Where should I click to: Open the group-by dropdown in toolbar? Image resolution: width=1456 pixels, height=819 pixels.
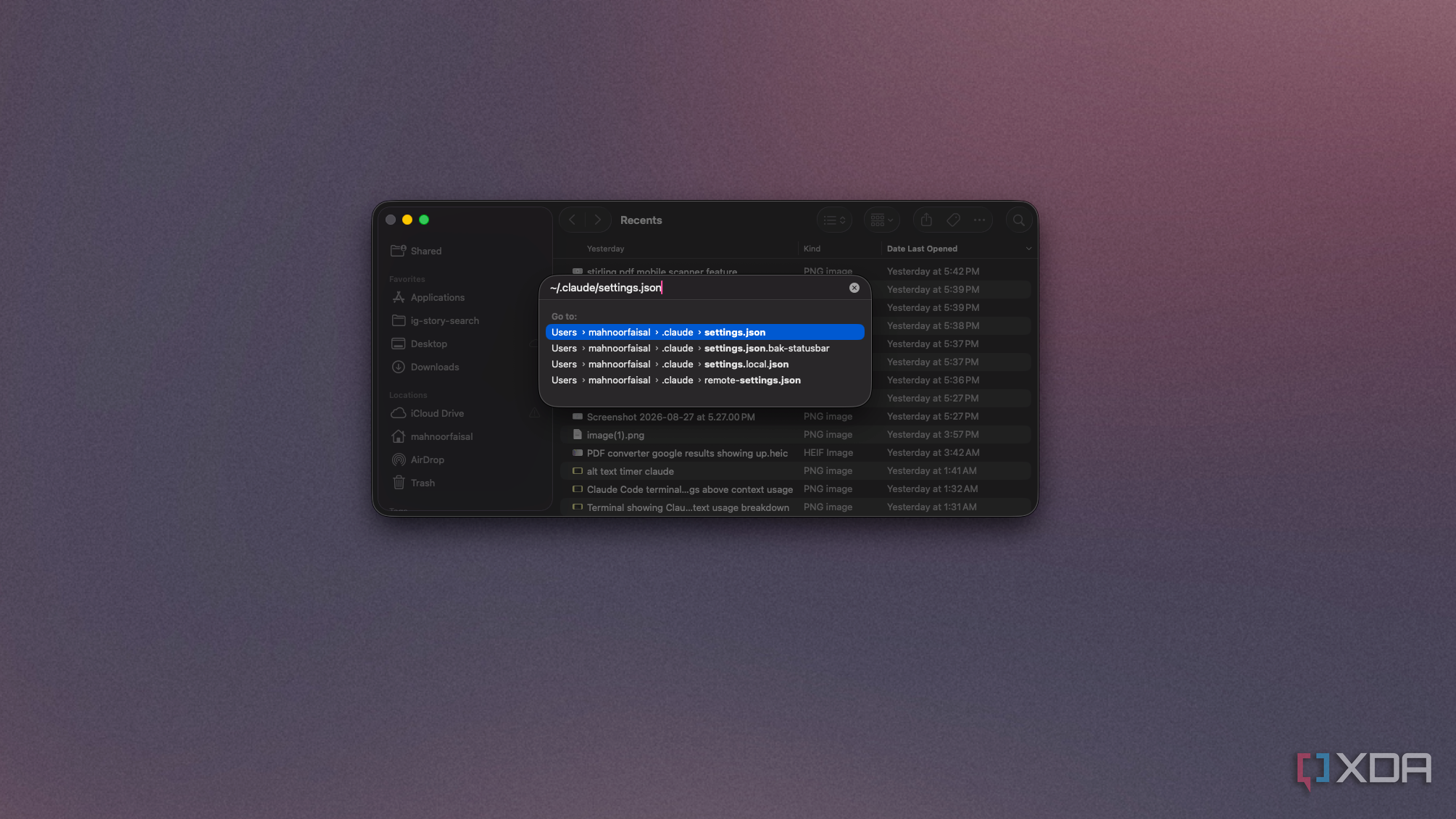tap(881, 220)
